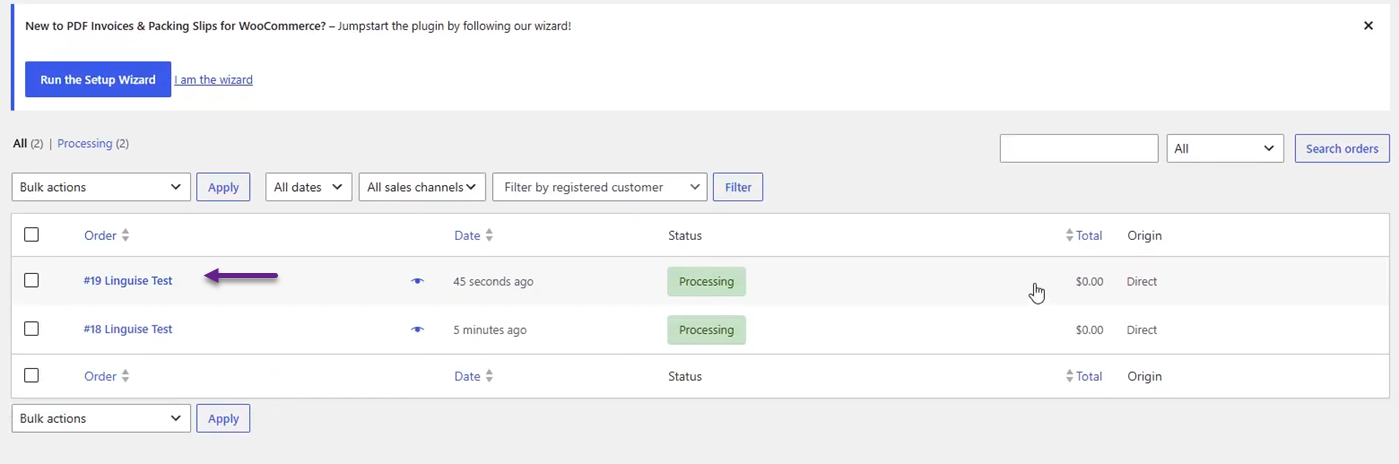Click Processing status badge of order #18
This screenshot has height=464, width=1399.
[x=706, y=330]
